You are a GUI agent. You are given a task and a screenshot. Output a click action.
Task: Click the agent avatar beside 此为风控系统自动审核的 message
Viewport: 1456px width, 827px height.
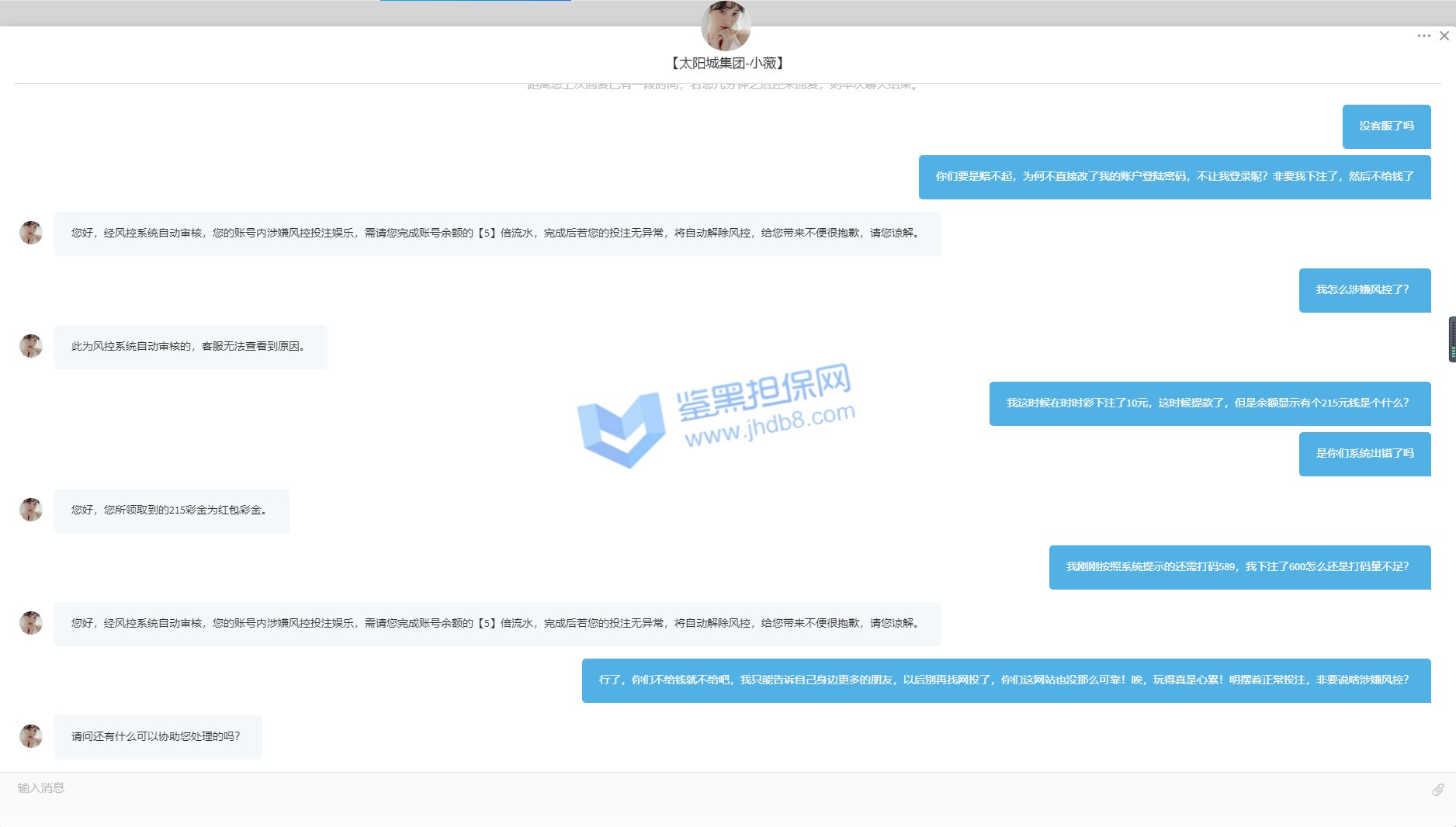[31, 346]
